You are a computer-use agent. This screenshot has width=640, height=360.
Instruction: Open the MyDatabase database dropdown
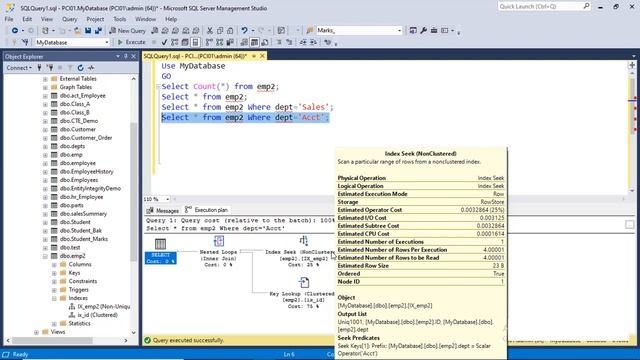107,42
